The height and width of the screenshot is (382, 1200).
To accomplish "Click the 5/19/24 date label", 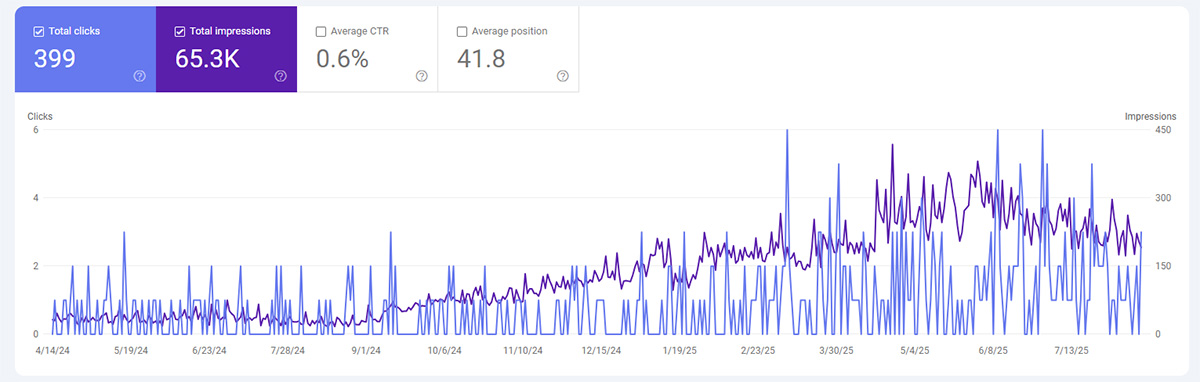I will (130, 351).
